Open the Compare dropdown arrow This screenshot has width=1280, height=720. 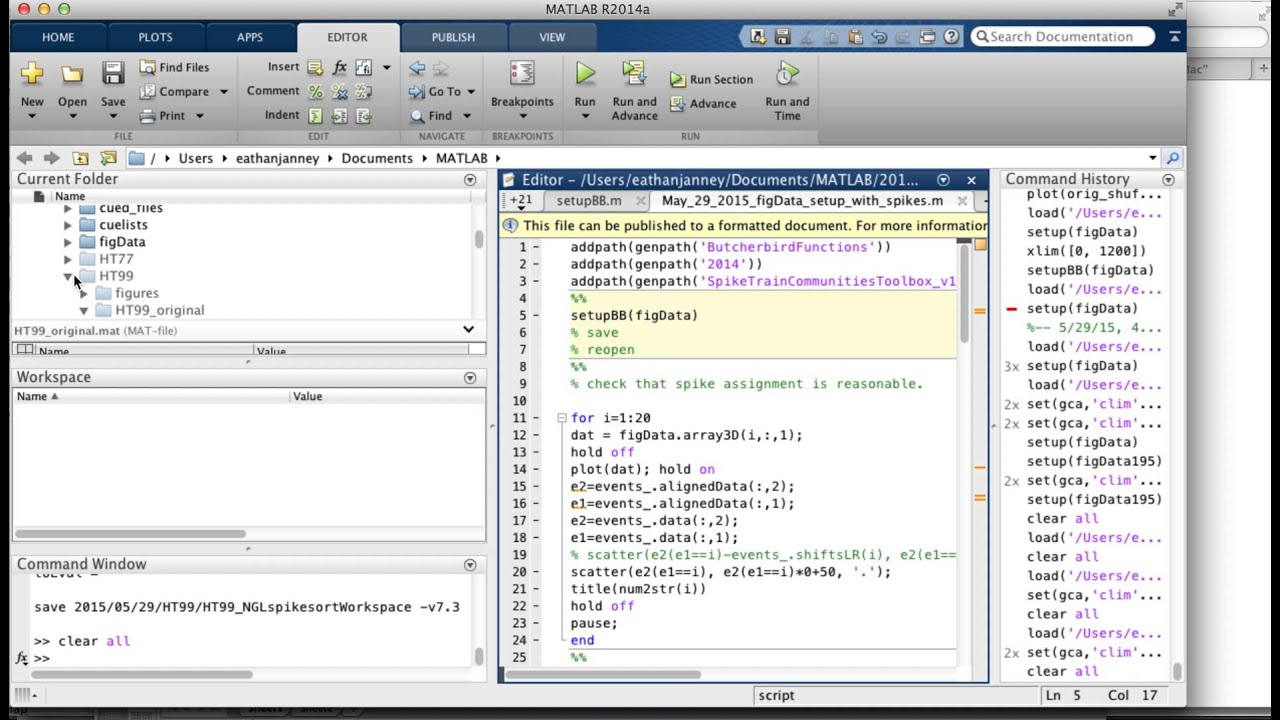pyautogui.click(x=223, y=92)
